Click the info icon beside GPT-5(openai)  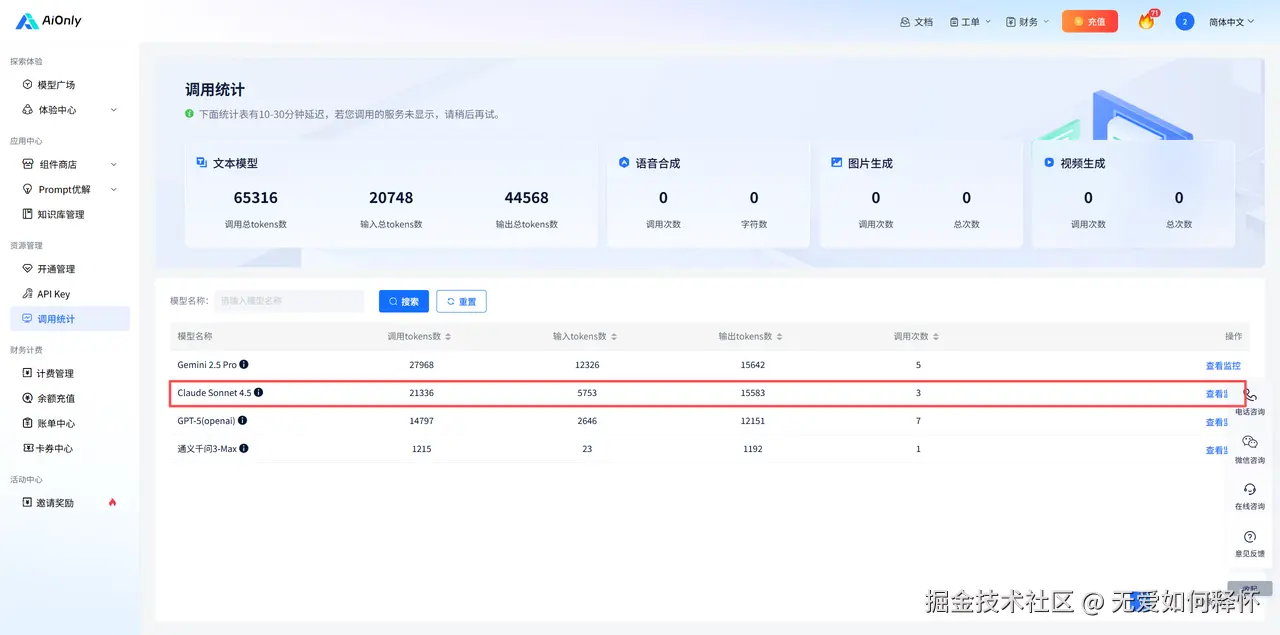pos(243,421)
